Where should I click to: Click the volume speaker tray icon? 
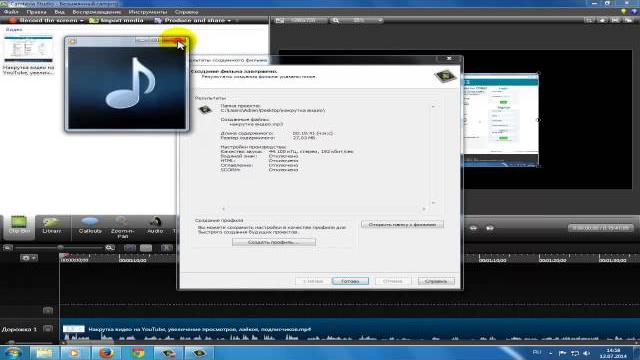pyautogui.click(x=587, y=353)
